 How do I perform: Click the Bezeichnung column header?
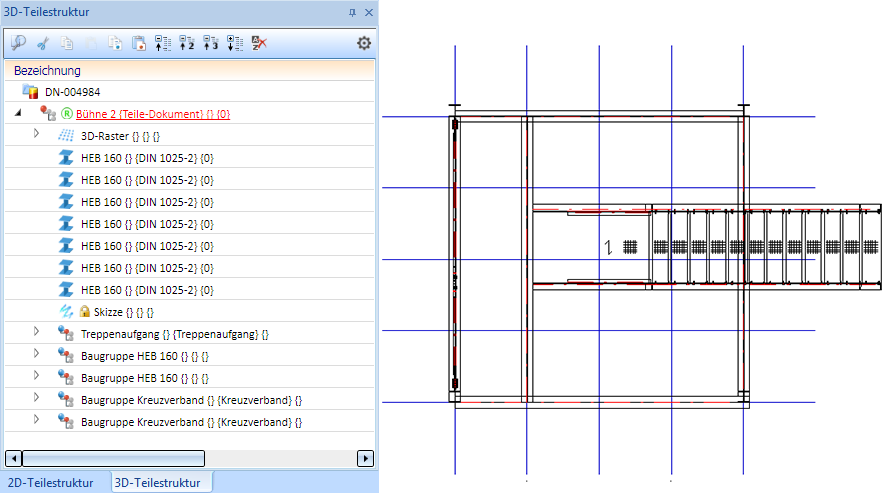48,71
